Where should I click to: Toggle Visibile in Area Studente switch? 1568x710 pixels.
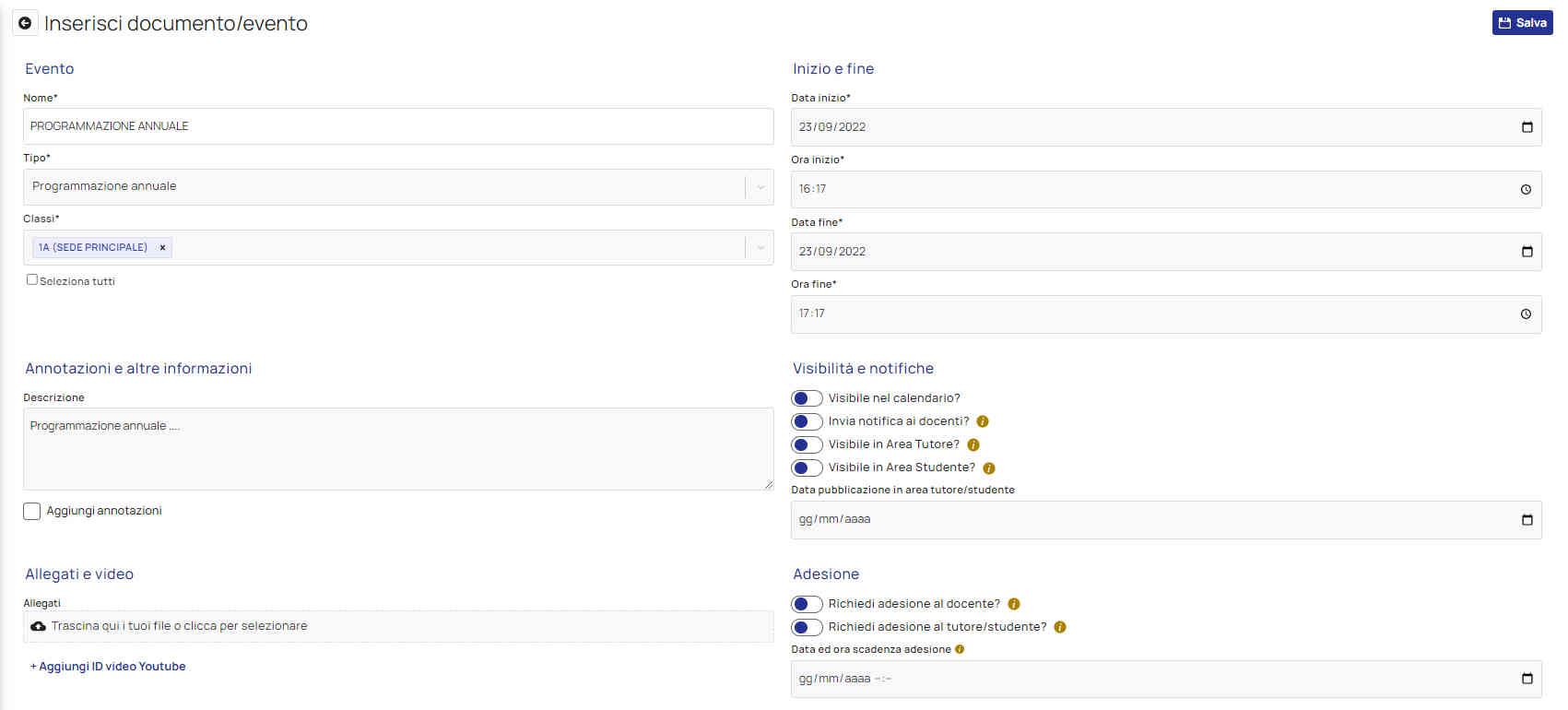click(x=807, y=467)
